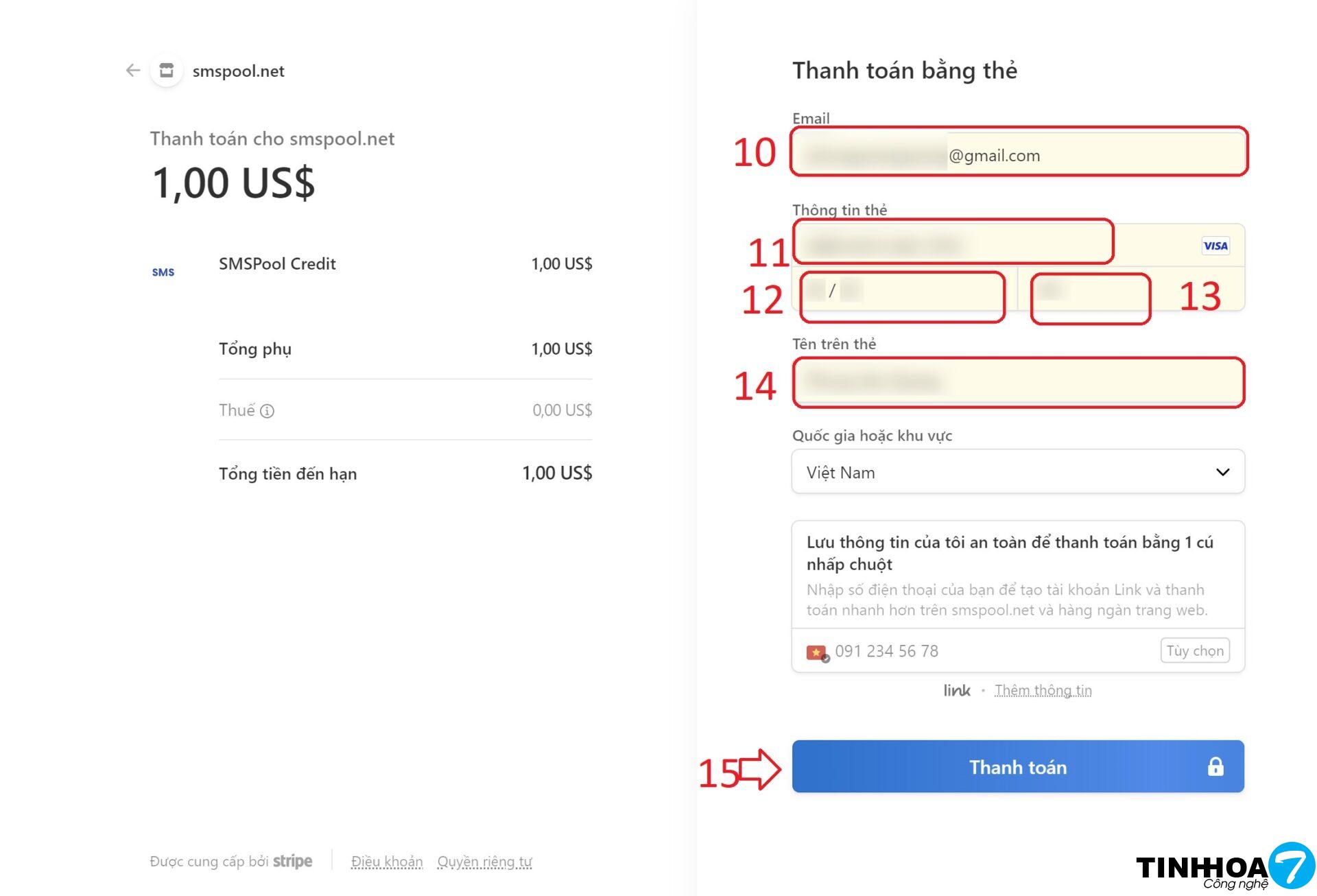
Task: Click the Tinhhoa 7 watermark logo
Action: (x=1224, y=867)
